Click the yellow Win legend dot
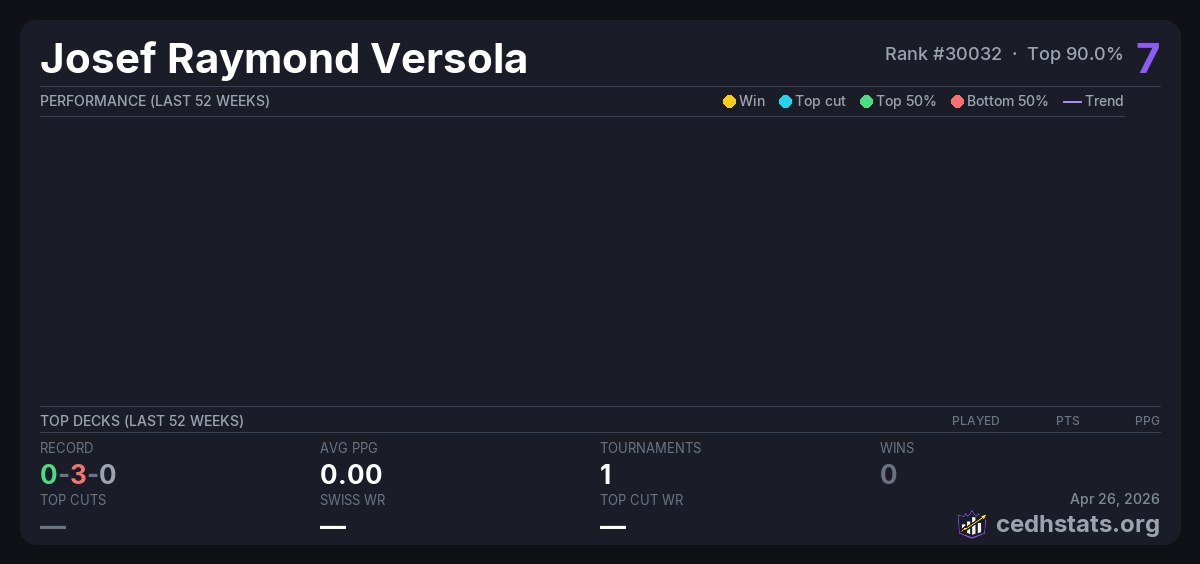Screen dimensions: 1200x564 click(x=729, y=101)
